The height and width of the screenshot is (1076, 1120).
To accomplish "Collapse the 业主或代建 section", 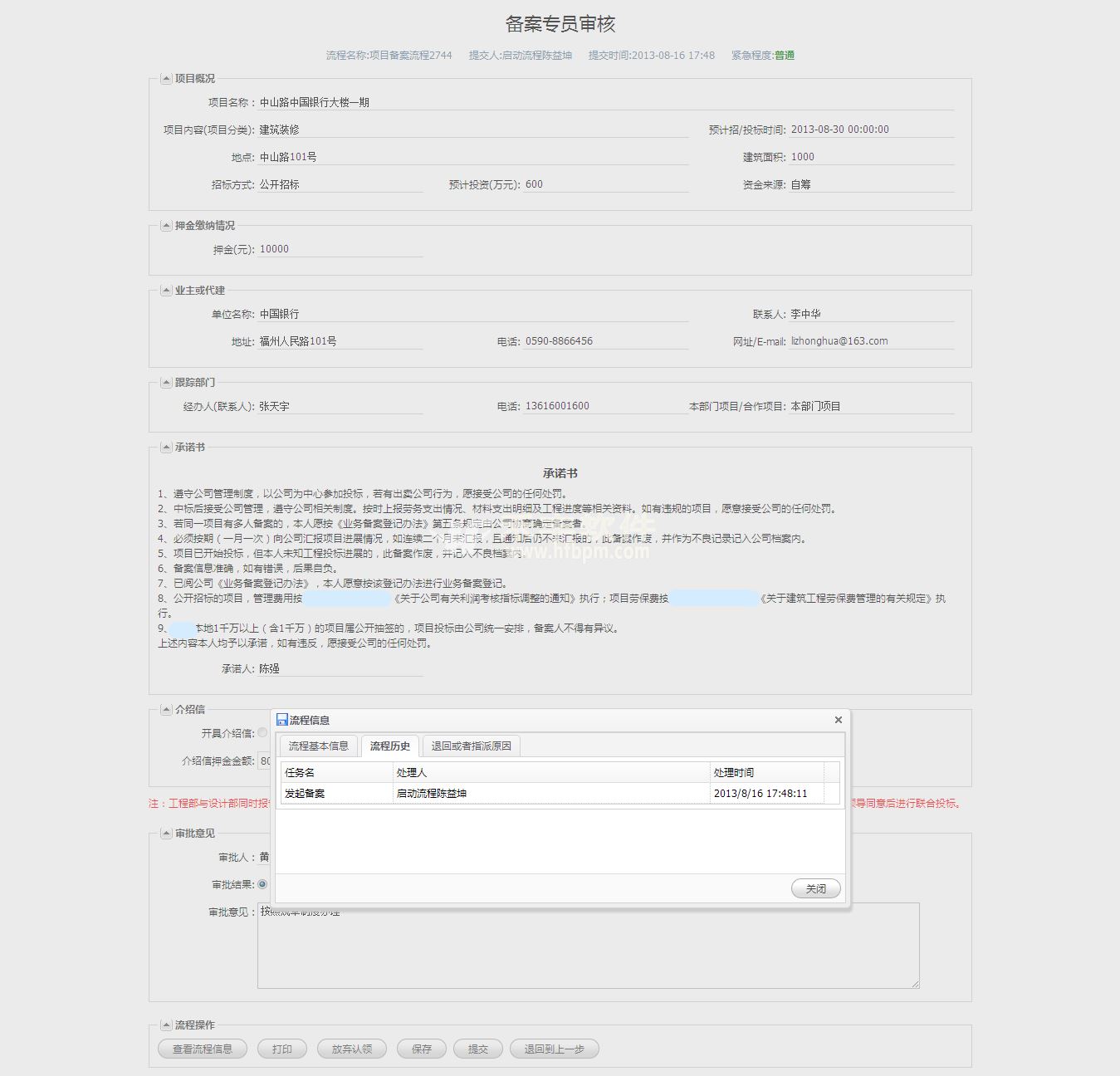I will click(166, 291).
